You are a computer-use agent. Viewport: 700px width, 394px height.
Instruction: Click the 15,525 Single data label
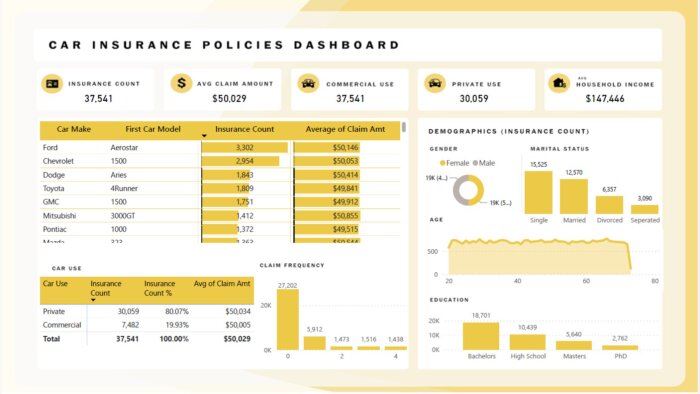coord(538,165)
